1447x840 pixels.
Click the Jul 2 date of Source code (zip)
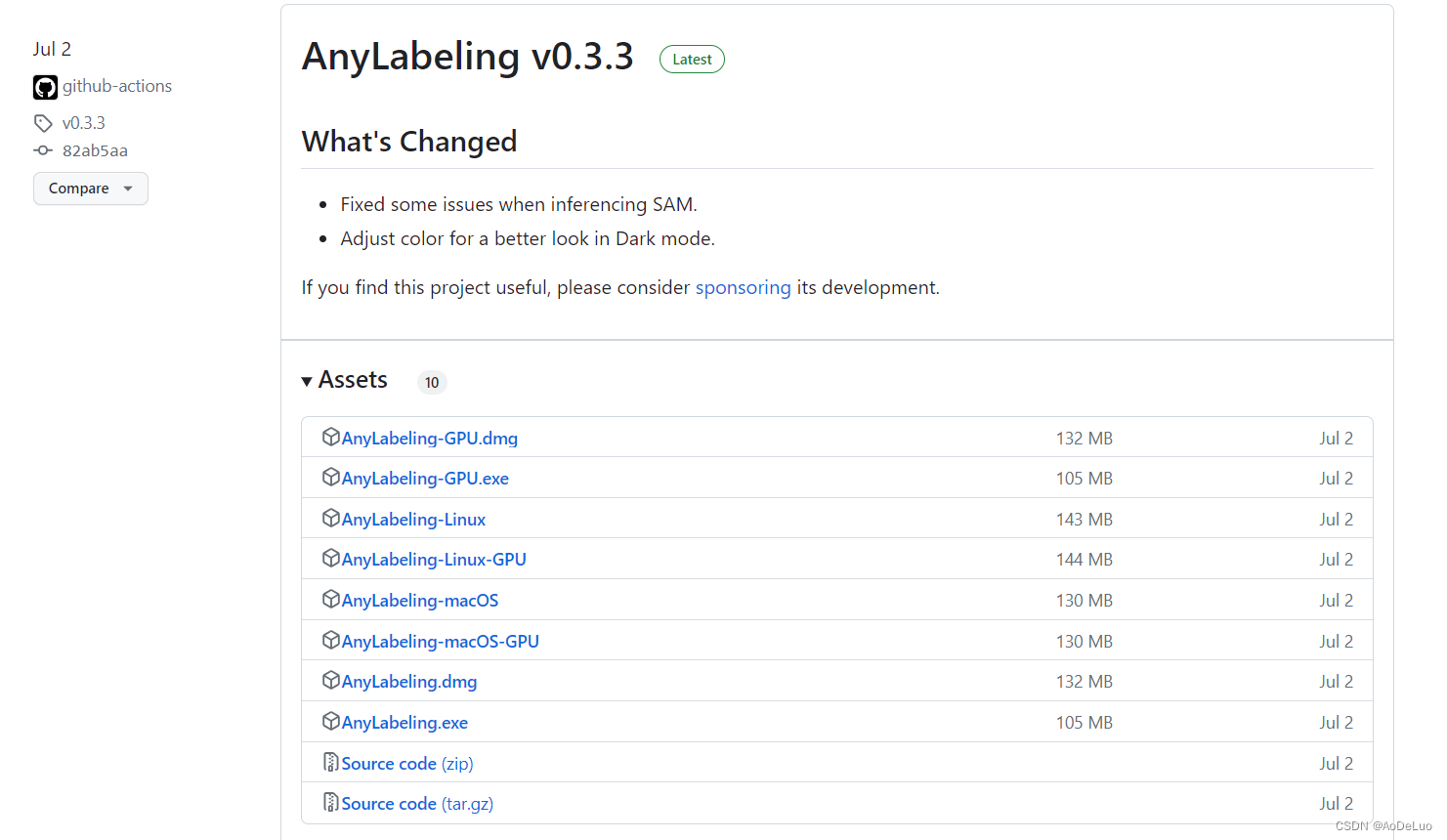(x=1337, y=764)
